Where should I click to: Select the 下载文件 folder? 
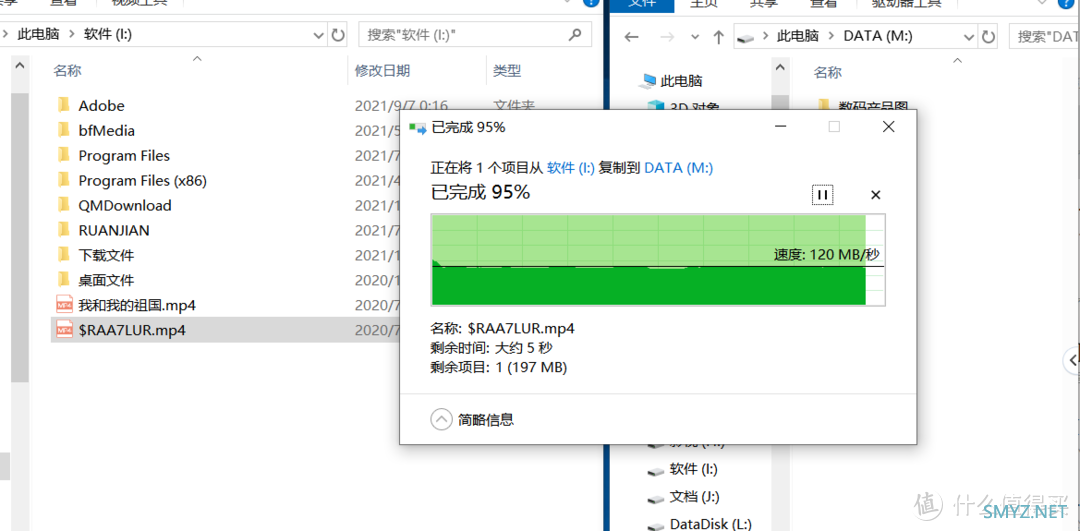coord(106,255)
